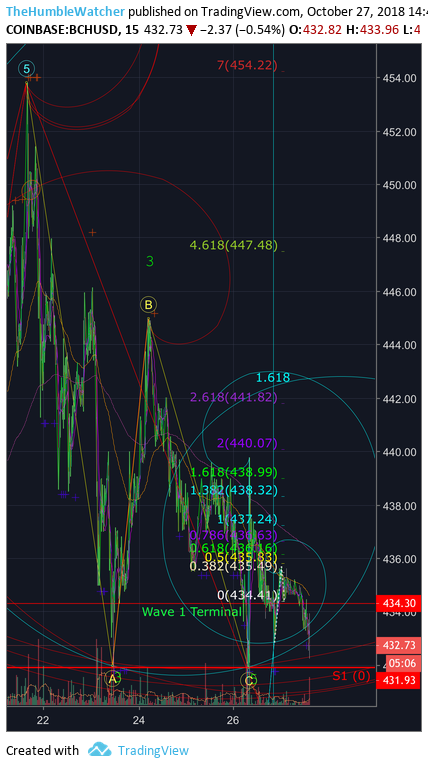This screenshot has width=428, height=768.
Task: Click the 431.93 red price tag
Action: (x=398, y=680)
